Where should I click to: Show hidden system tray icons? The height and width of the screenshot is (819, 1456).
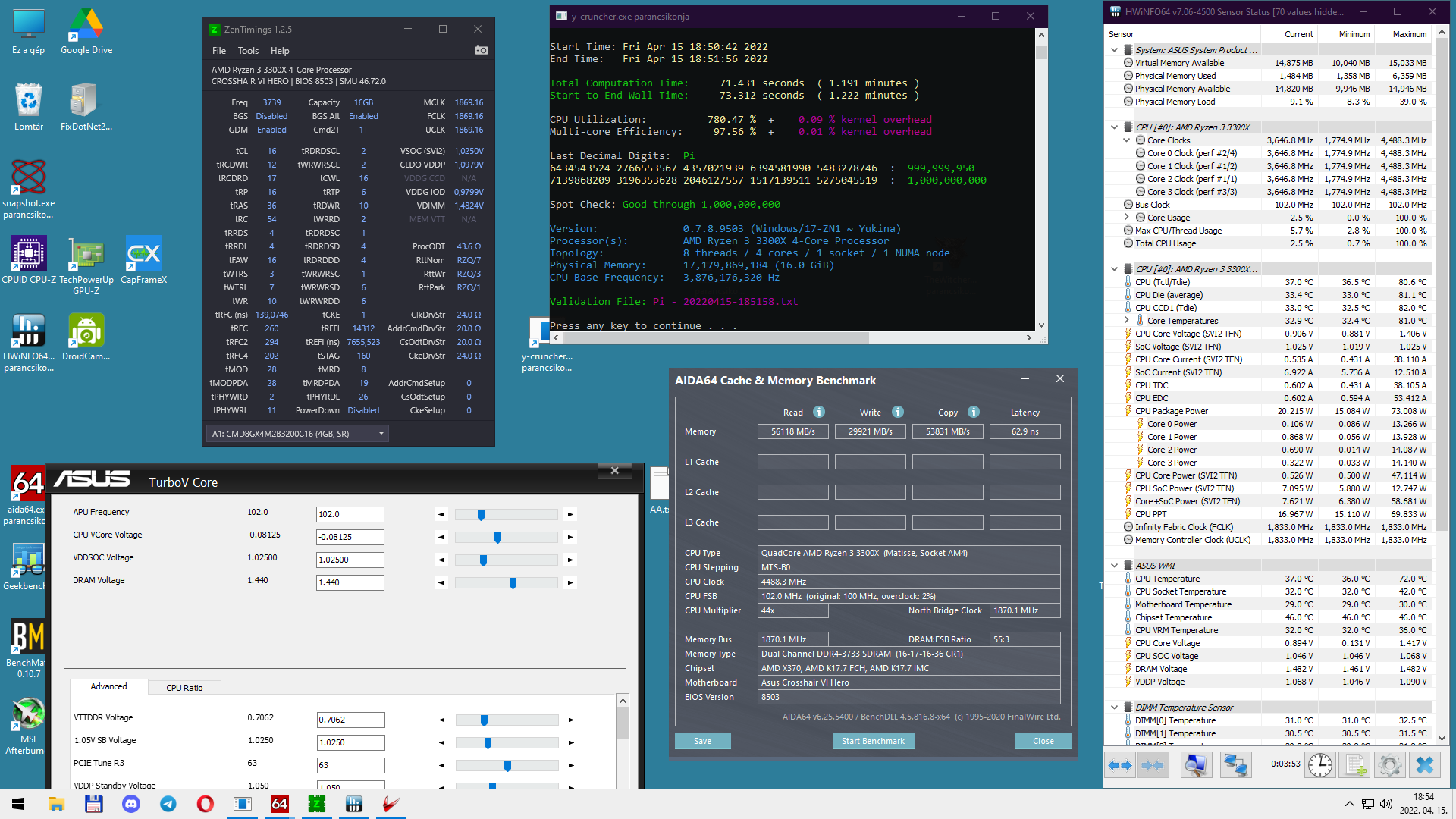pos(1349,804)
